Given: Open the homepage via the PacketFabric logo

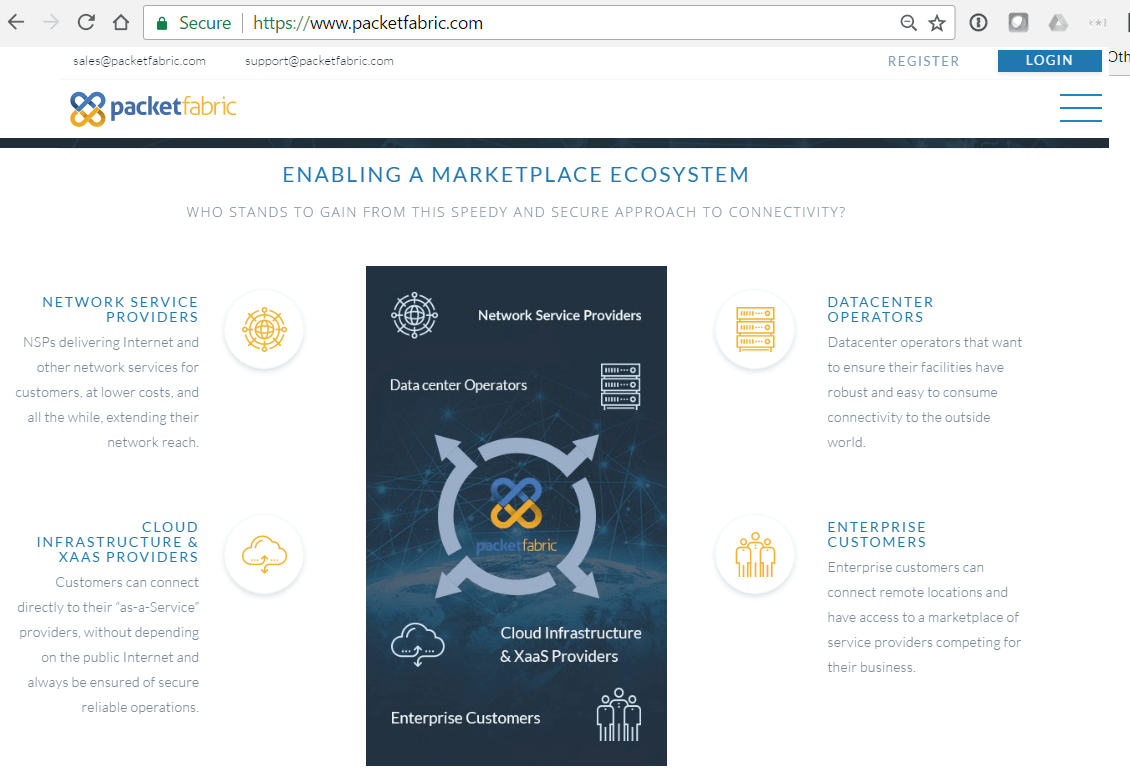Looking at the screenshot, I should (x=152, y=108).
